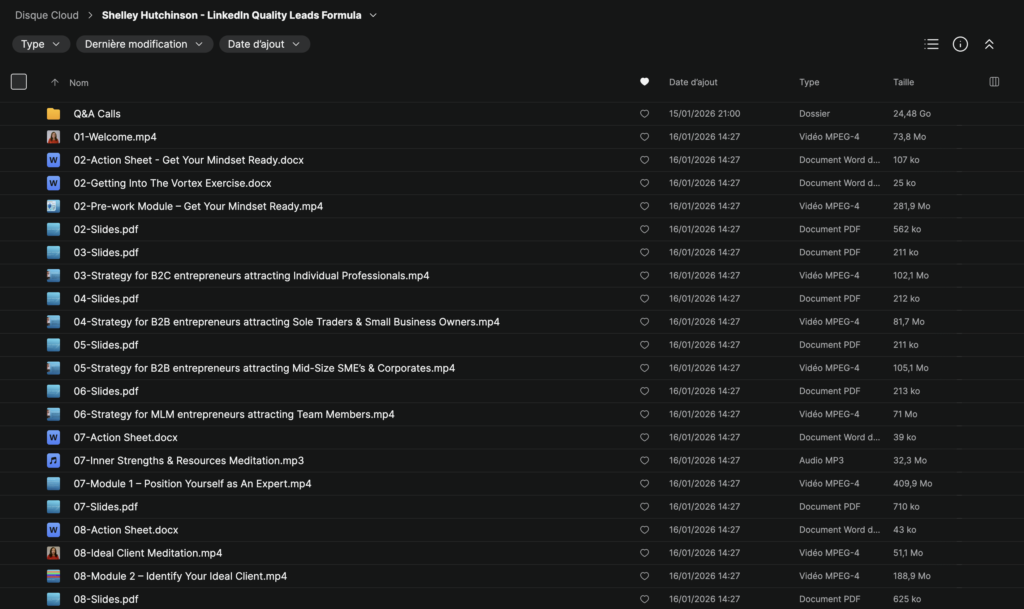Click the 07-Inner Strengths Meditation mp3 audio icon
This screenshot has height=609, width=1024.
pos(53,461)
